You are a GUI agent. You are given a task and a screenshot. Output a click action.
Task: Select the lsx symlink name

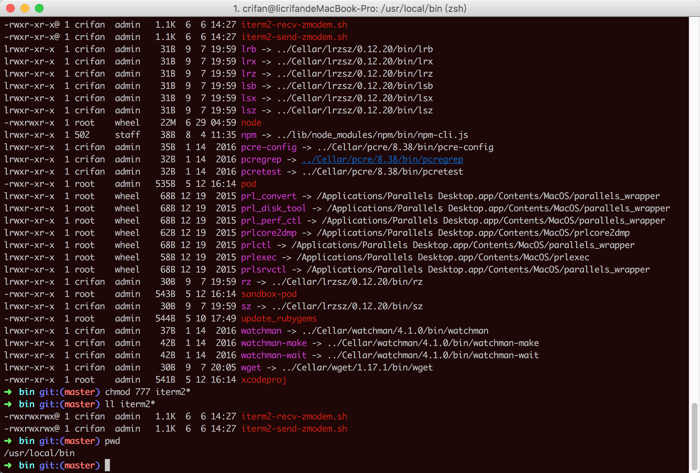coord(249,98)
